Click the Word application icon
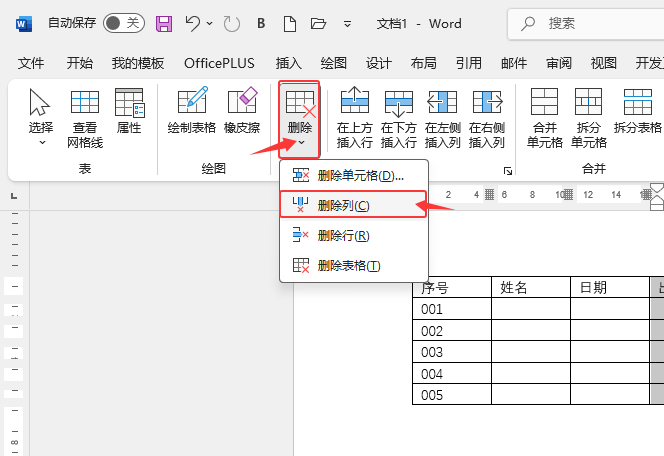 tap(24, 24)
